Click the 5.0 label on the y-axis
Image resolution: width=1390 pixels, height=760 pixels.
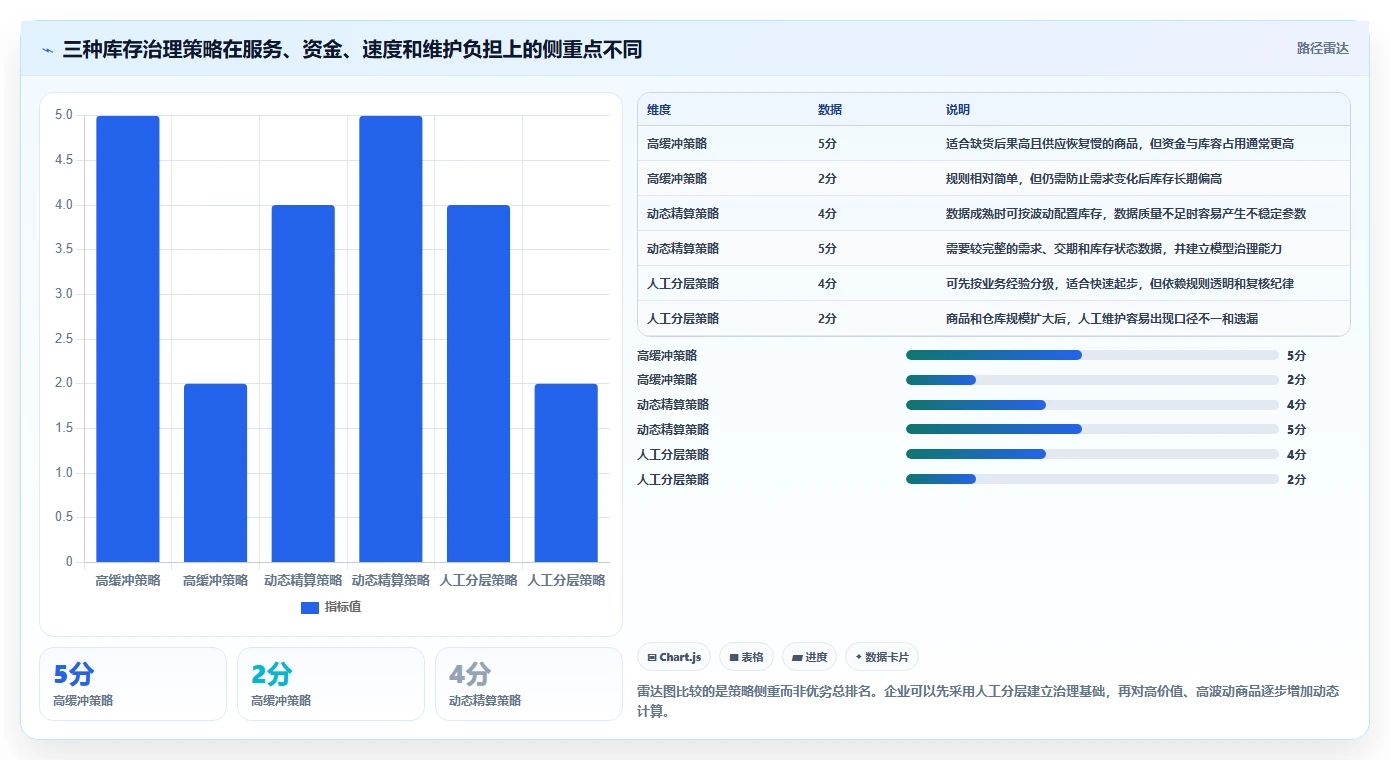[64, 115]
